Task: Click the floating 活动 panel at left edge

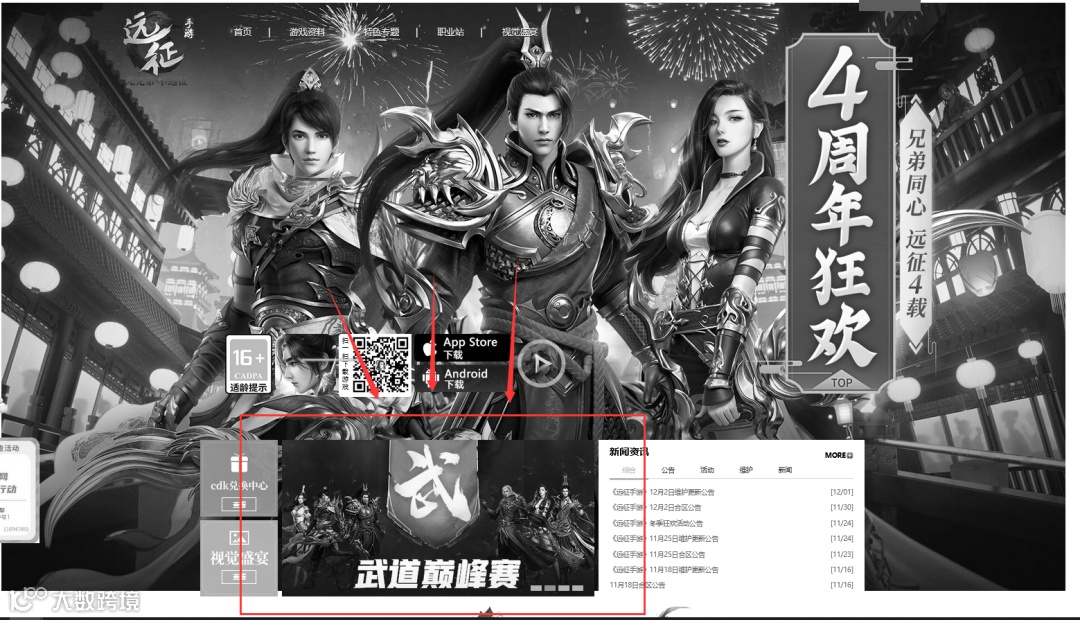Action: [17, 489]
